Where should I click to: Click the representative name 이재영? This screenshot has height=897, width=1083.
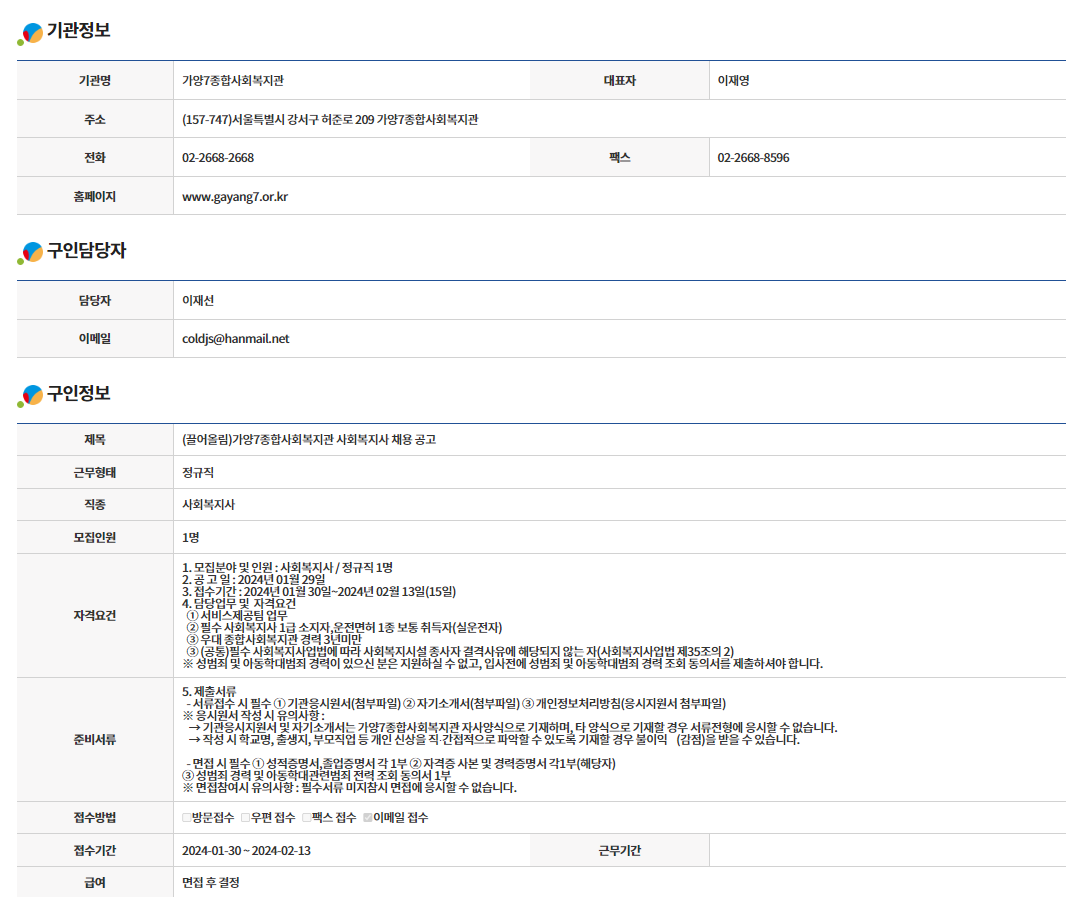pyautogui.click(x=733, y=81)
